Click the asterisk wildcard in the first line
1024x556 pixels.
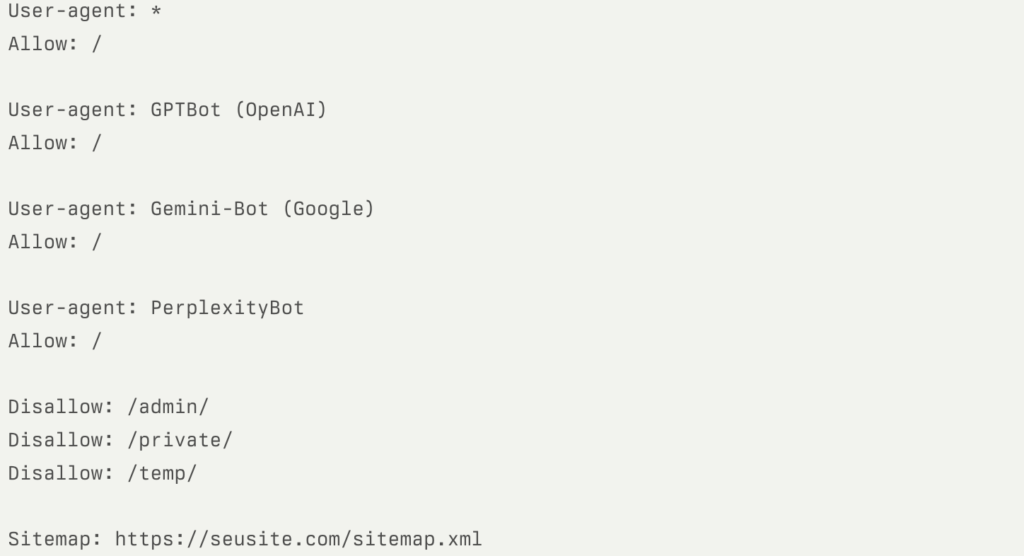pyautogui.click(x=156, y=11)
